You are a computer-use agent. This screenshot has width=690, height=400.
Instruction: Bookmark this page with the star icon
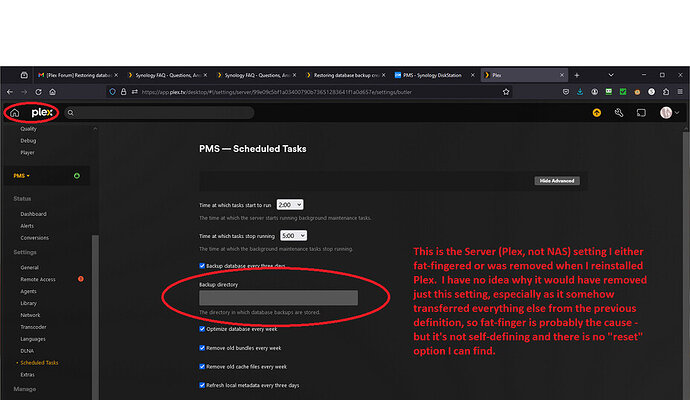[506, 92]
